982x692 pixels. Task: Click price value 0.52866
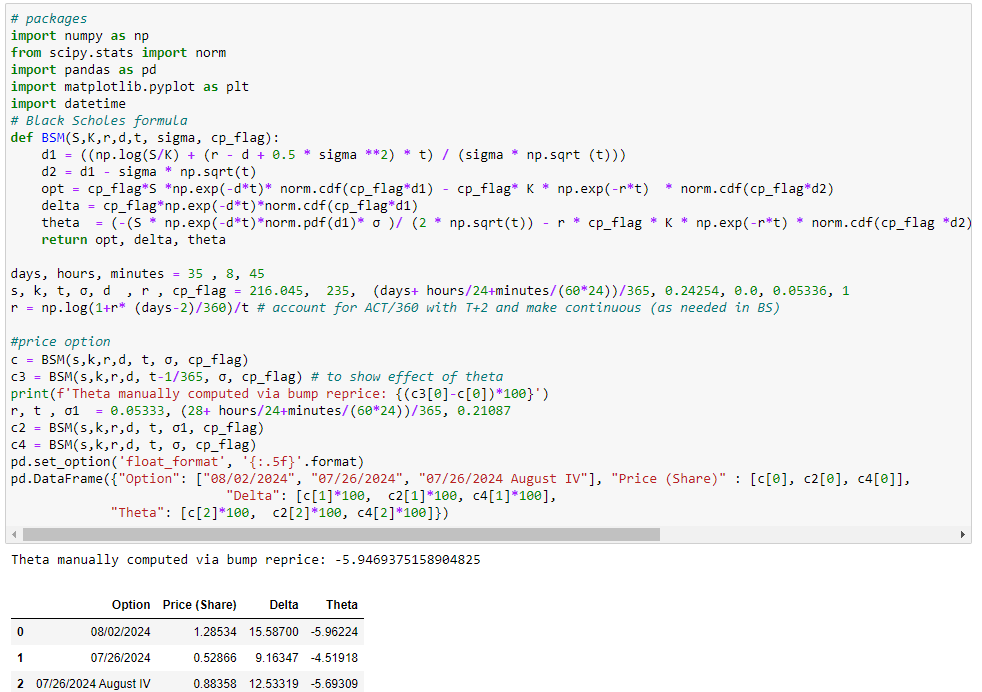click(215, 658)
